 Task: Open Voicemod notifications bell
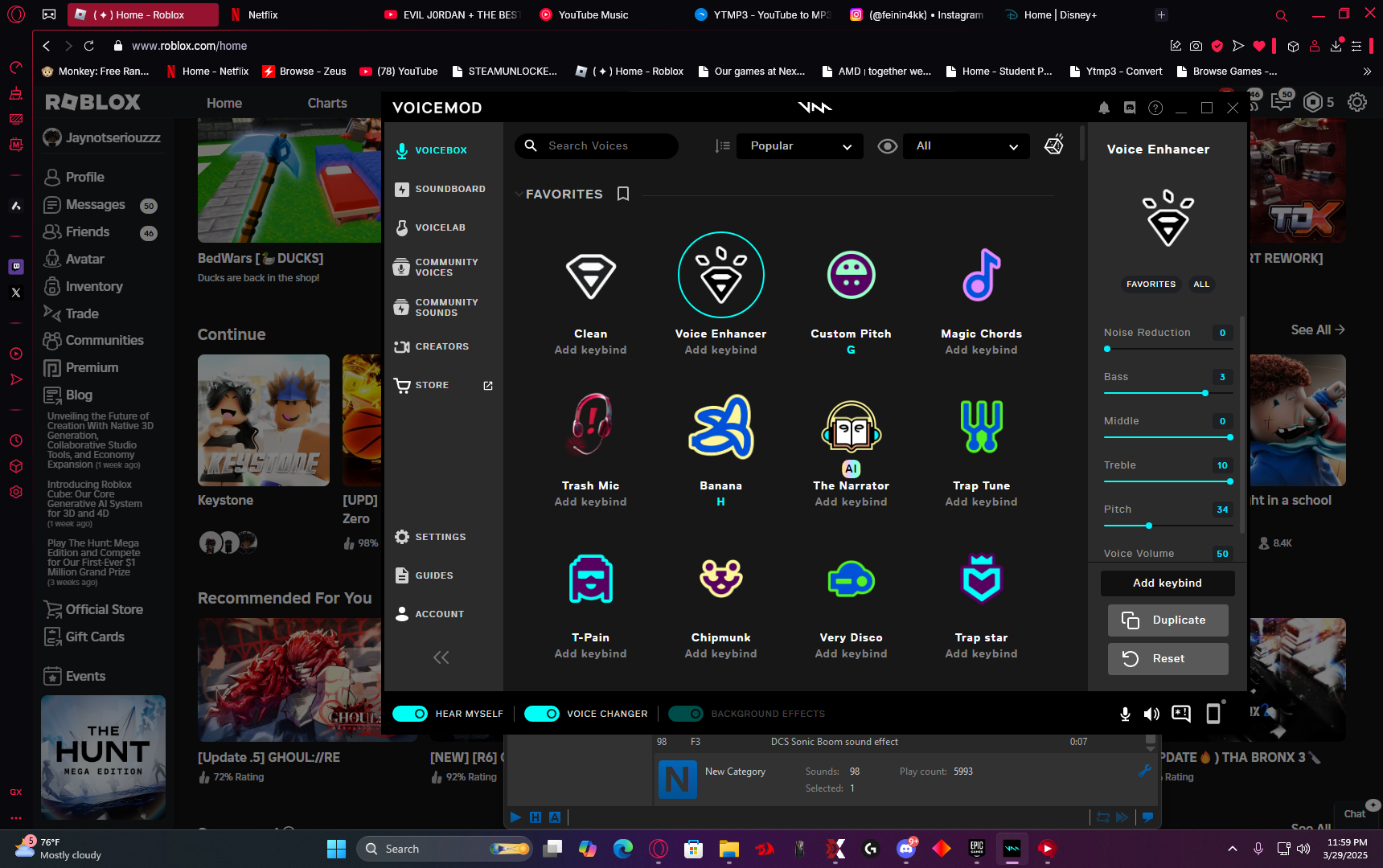click(x=1104, y=108)
